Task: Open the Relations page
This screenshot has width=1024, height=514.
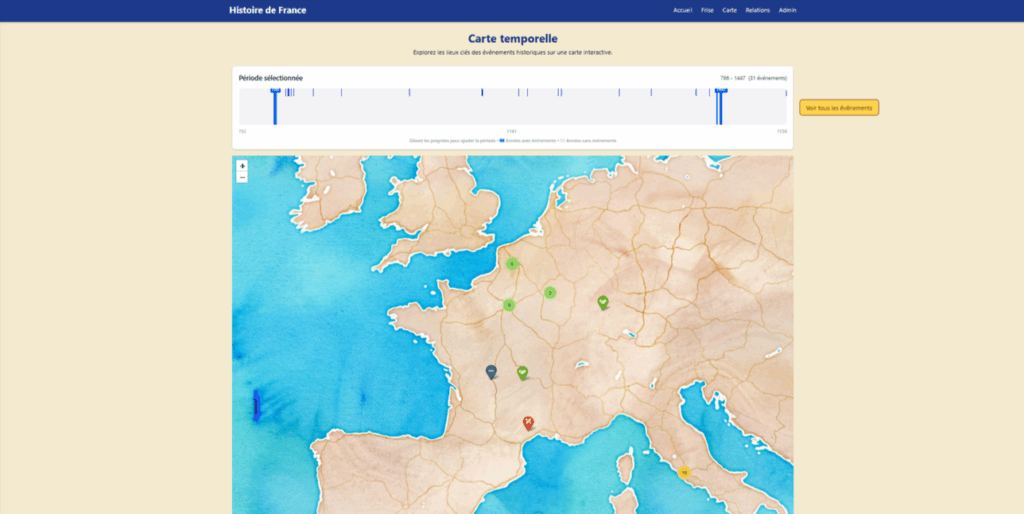Action: (x=758, y=10)
